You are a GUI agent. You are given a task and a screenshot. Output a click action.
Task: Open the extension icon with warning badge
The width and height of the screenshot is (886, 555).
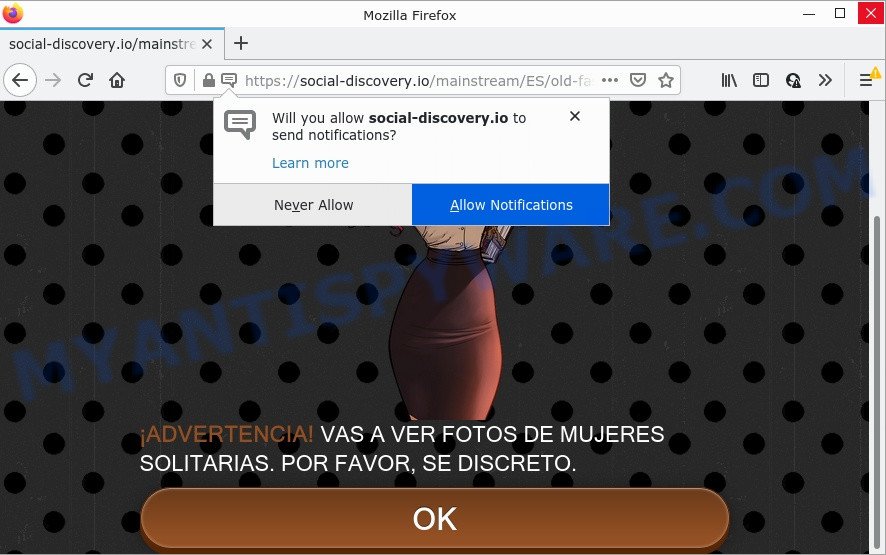click(x=793, y=81)
